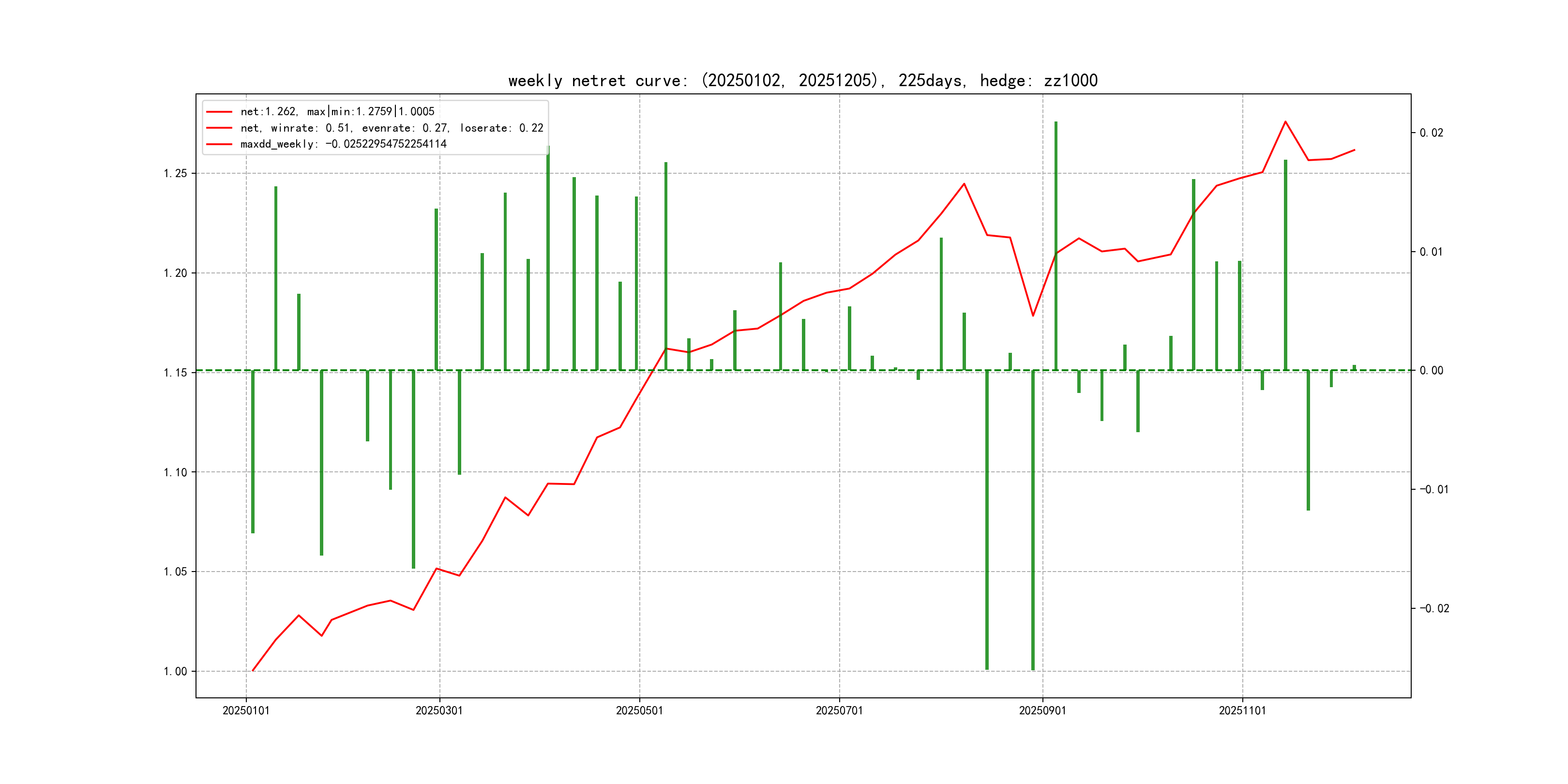Select the "net:1.262, max|min" legend entry
Screen dimensions: 1568x784
[337, 111]
